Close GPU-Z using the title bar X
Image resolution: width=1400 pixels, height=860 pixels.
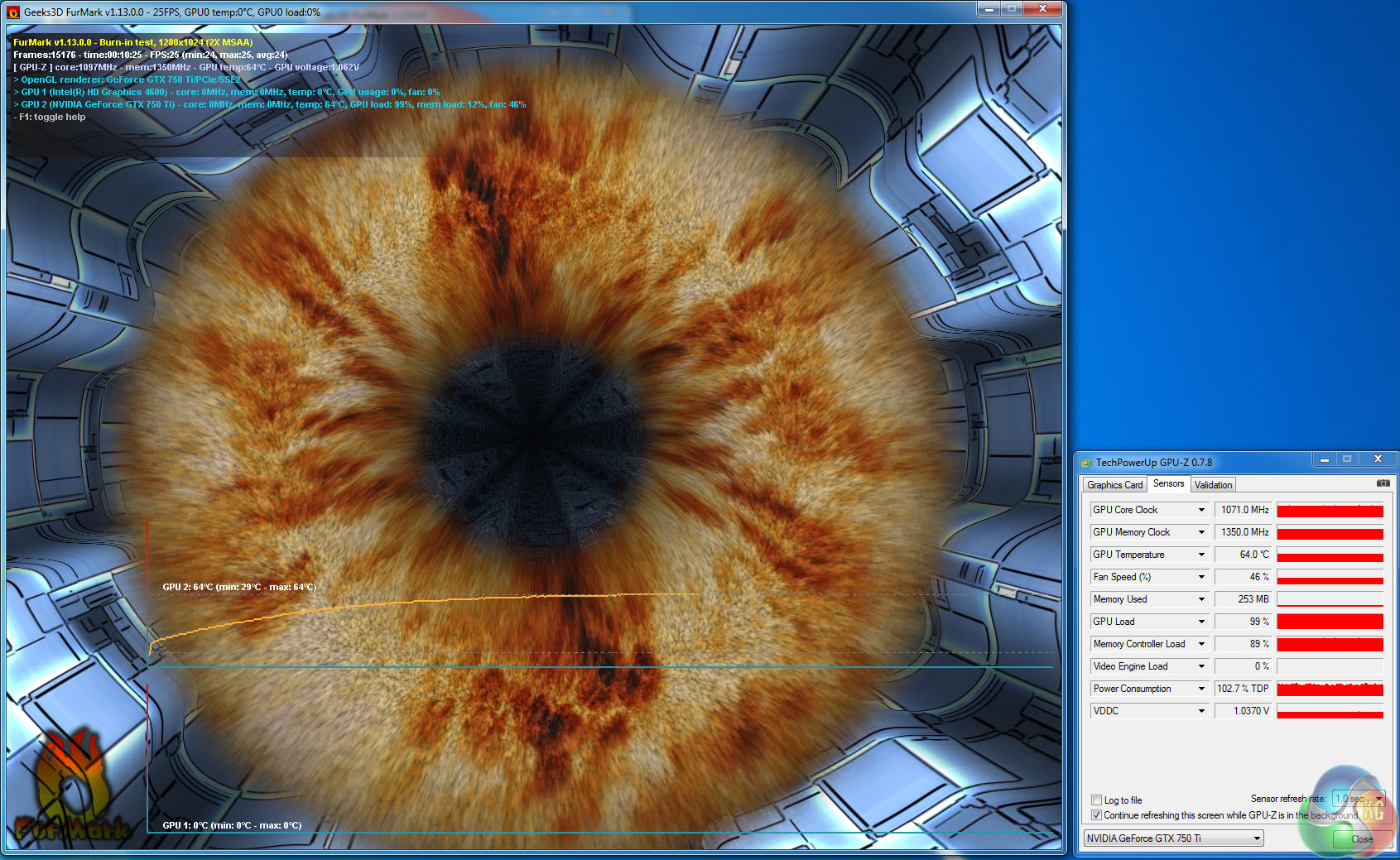[x=1378, y=459]
